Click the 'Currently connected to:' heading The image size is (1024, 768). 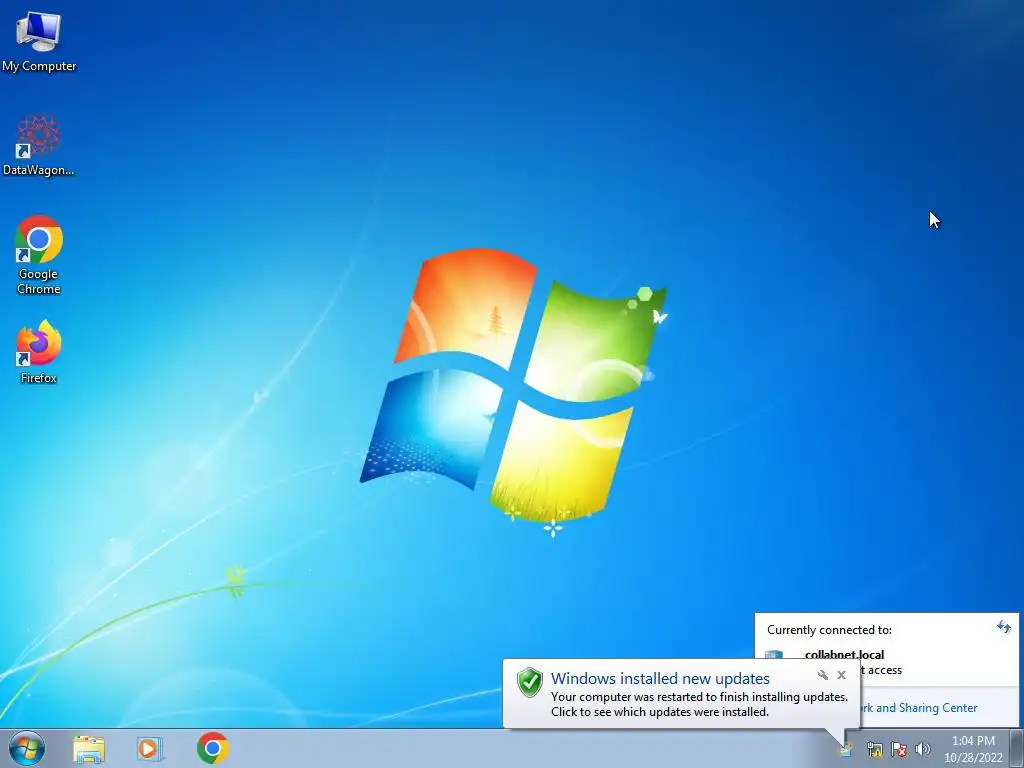(x=829, y=630)
